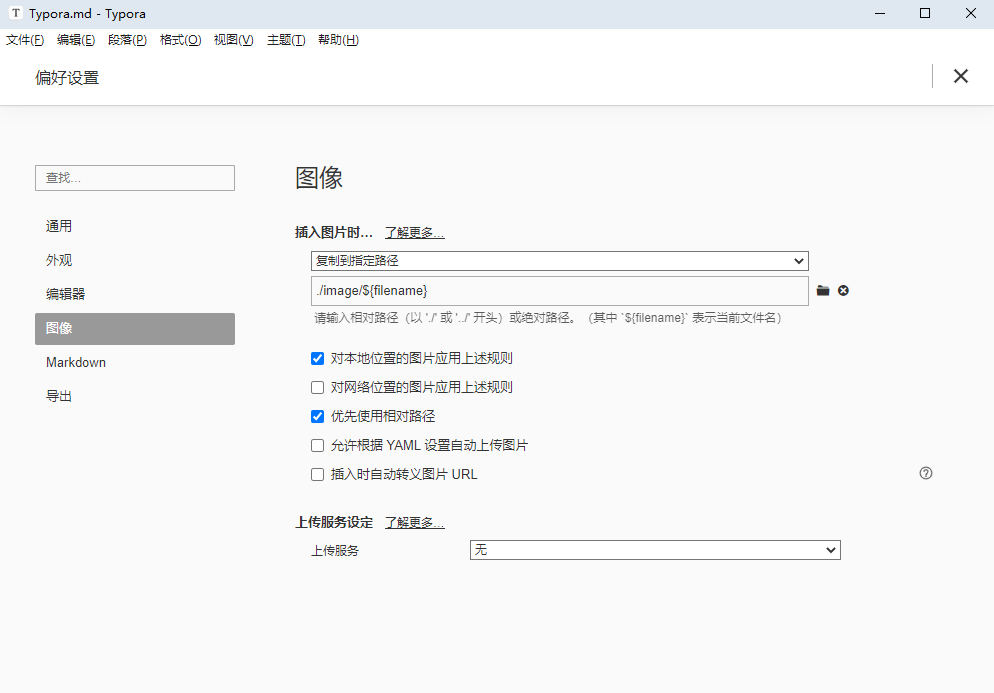Click the 查找 search input field
994x693 pixels.
135,178
